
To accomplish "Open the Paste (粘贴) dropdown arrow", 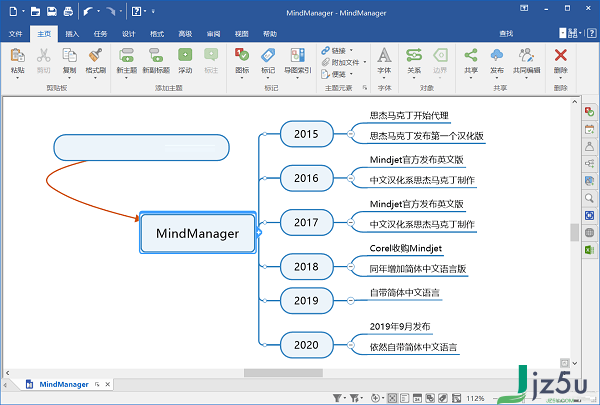I will pos(18,78).
